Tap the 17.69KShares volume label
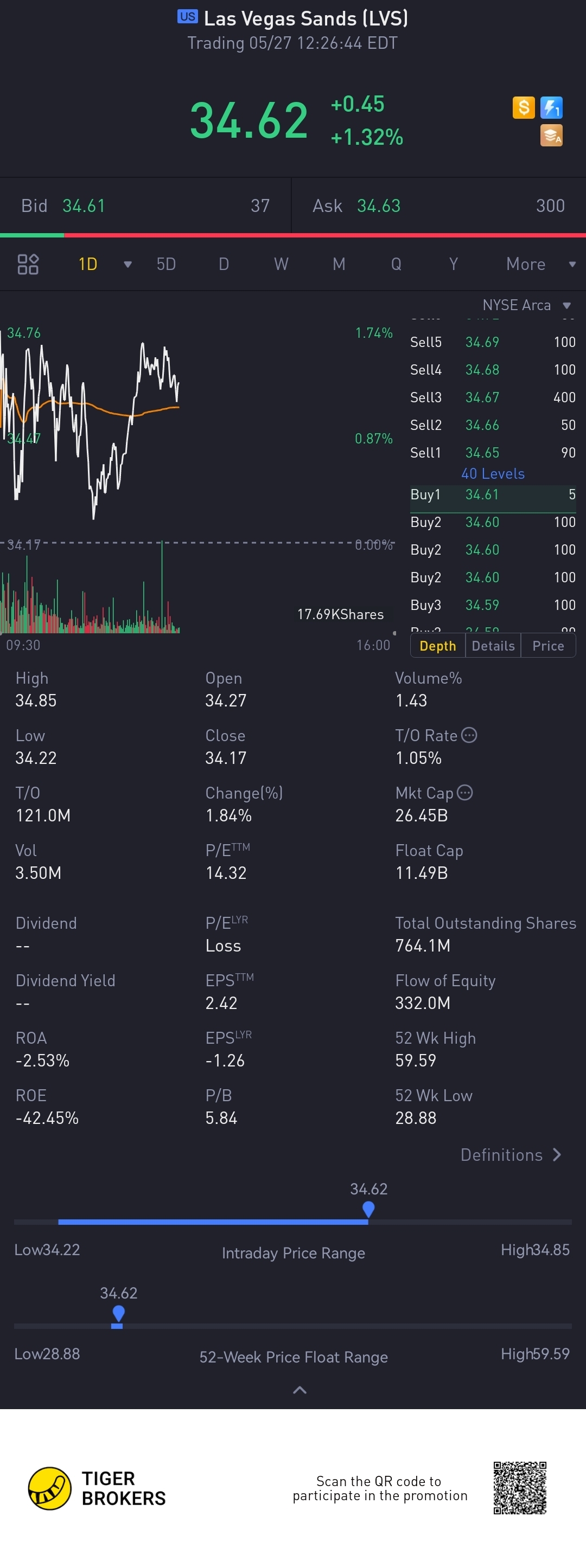Viewport: 586px width, 1568px height. click(x=341, y=614)
